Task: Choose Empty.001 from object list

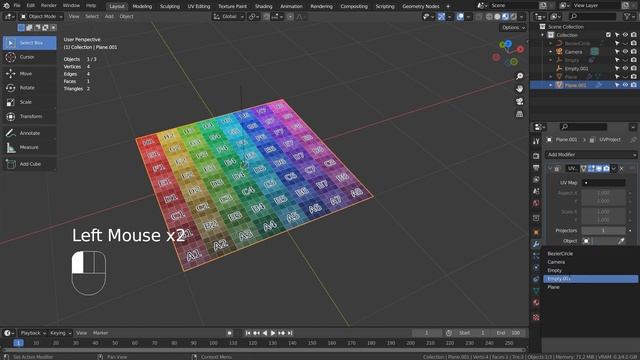Action: coord(590,279)
